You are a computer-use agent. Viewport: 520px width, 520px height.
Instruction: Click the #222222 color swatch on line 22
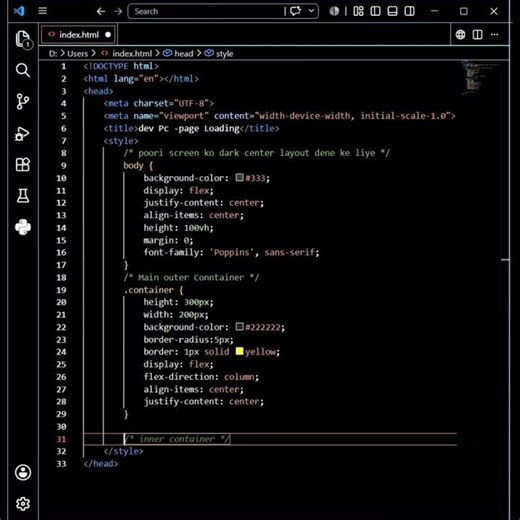tap(239, 326)
